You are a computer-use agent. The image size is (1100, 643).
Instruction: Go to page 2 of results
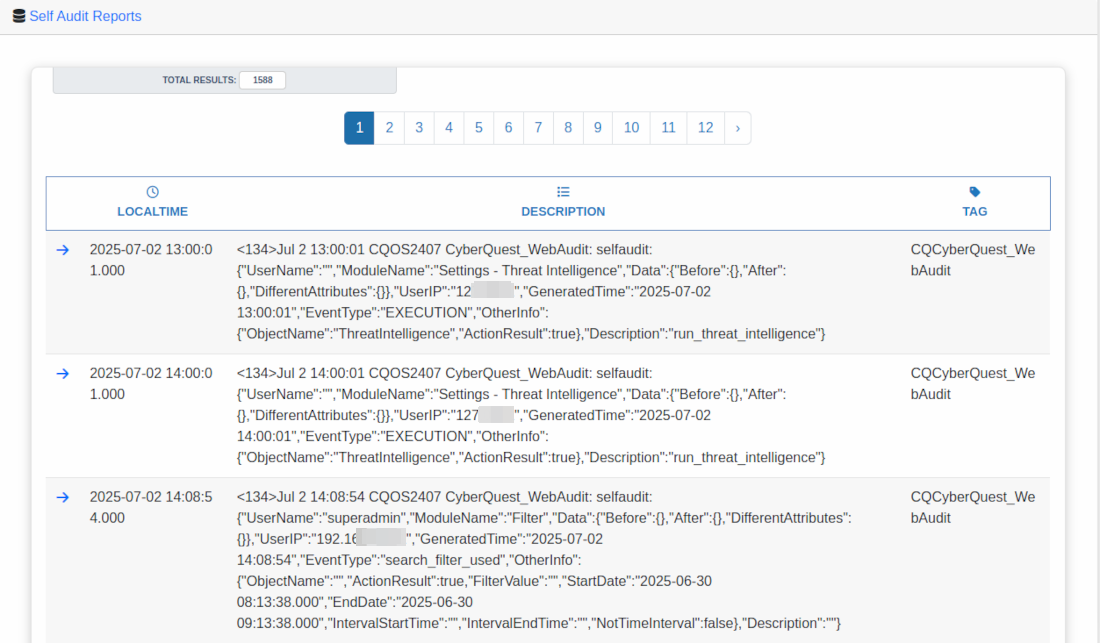(389, 128)
